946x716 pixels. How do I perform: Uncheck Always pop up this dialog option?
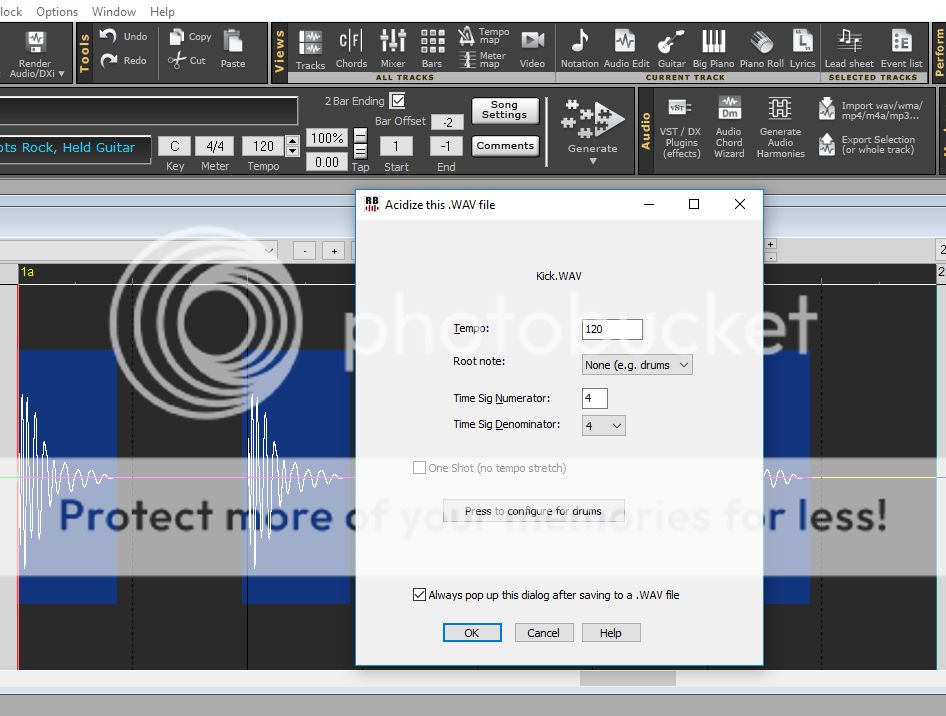point(419,595)
